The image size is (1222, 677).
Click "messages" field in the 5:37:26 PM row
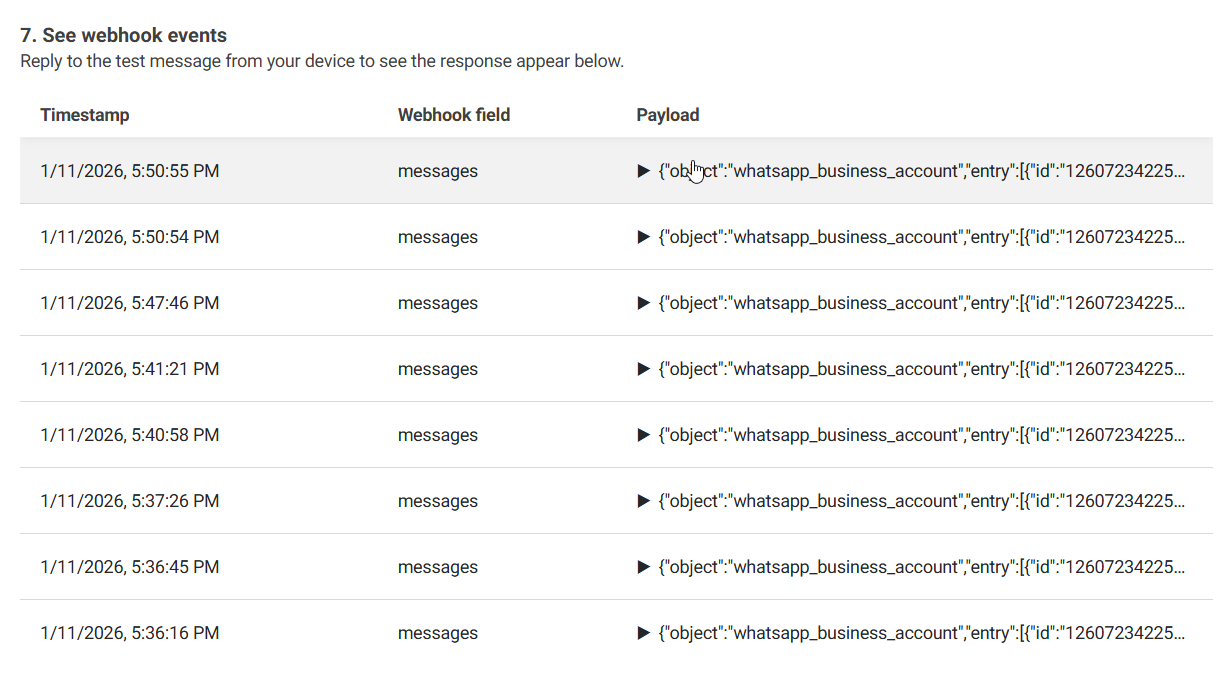pos(438,501)
